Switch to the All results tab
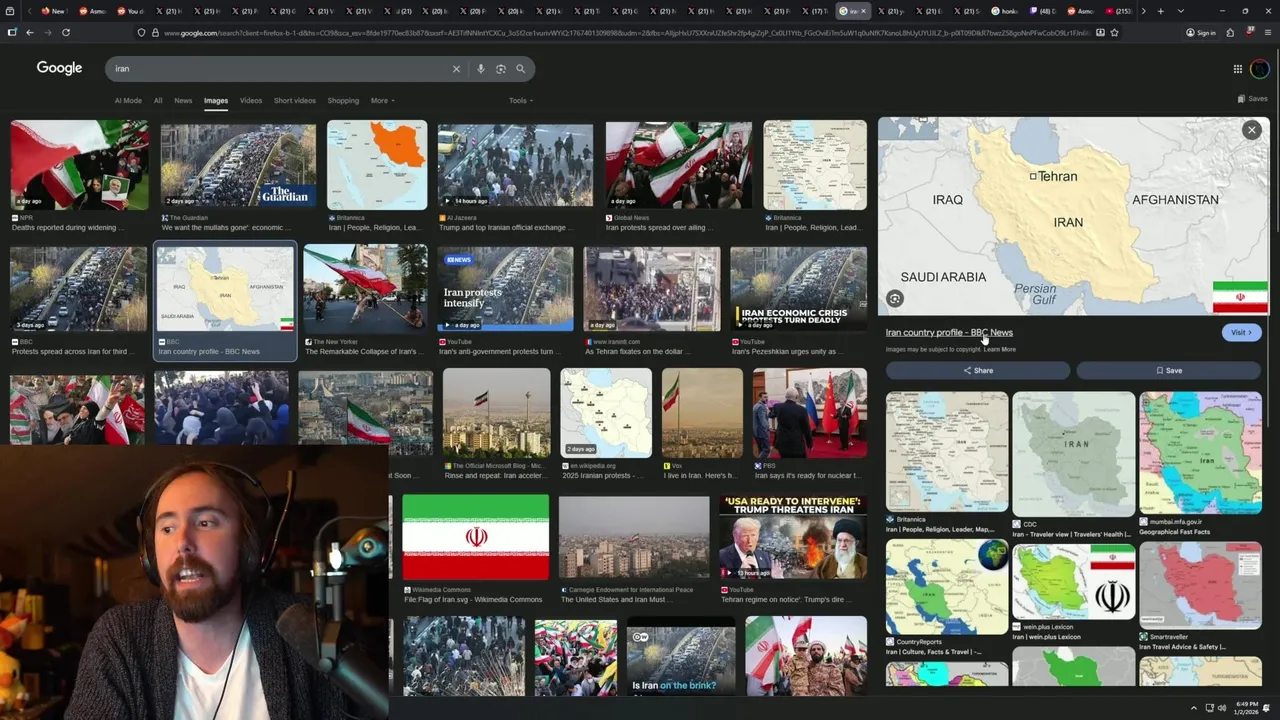 [158, 100]
